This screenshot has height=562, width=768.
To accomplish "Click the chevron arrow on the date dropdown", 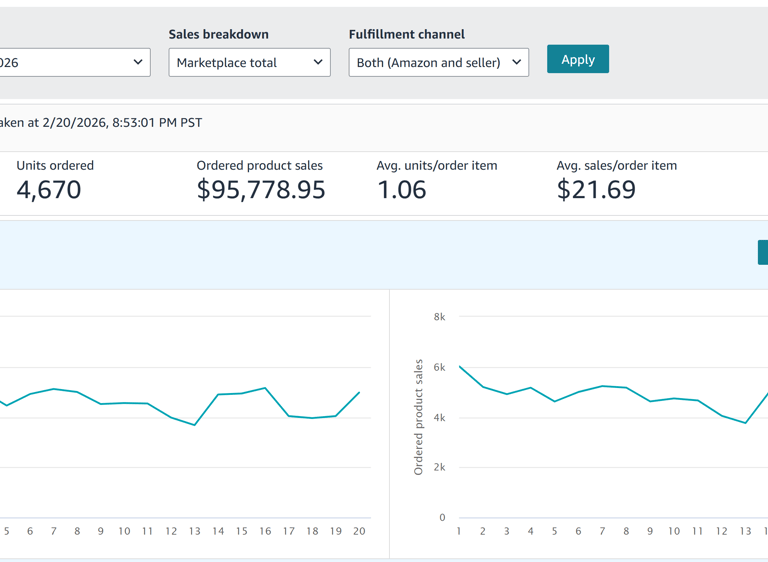I will [138, 62].
